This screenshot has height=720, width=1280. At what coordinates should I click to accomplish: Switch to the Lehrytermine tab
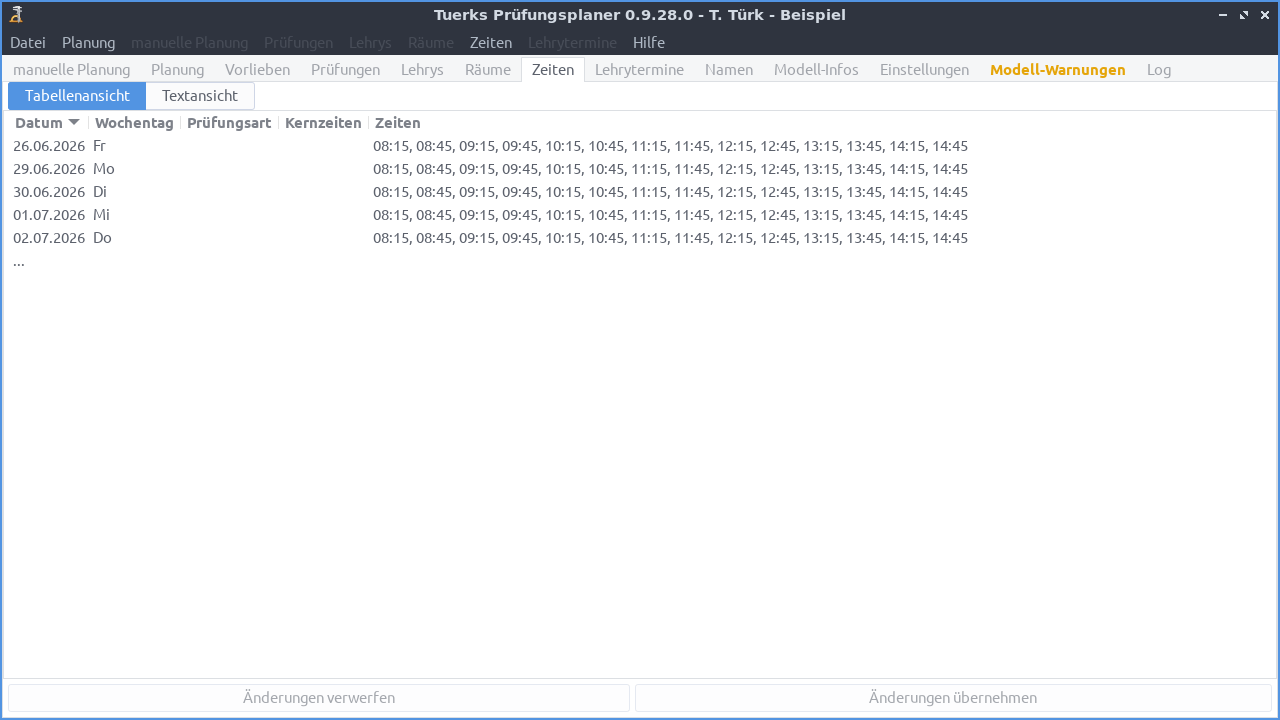(x=639, y=69)
